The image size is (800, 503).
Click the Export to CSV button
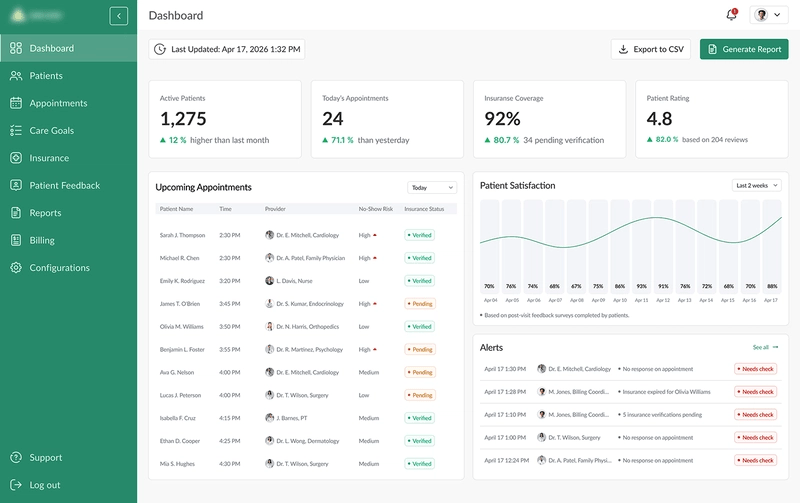click(651, 49)
